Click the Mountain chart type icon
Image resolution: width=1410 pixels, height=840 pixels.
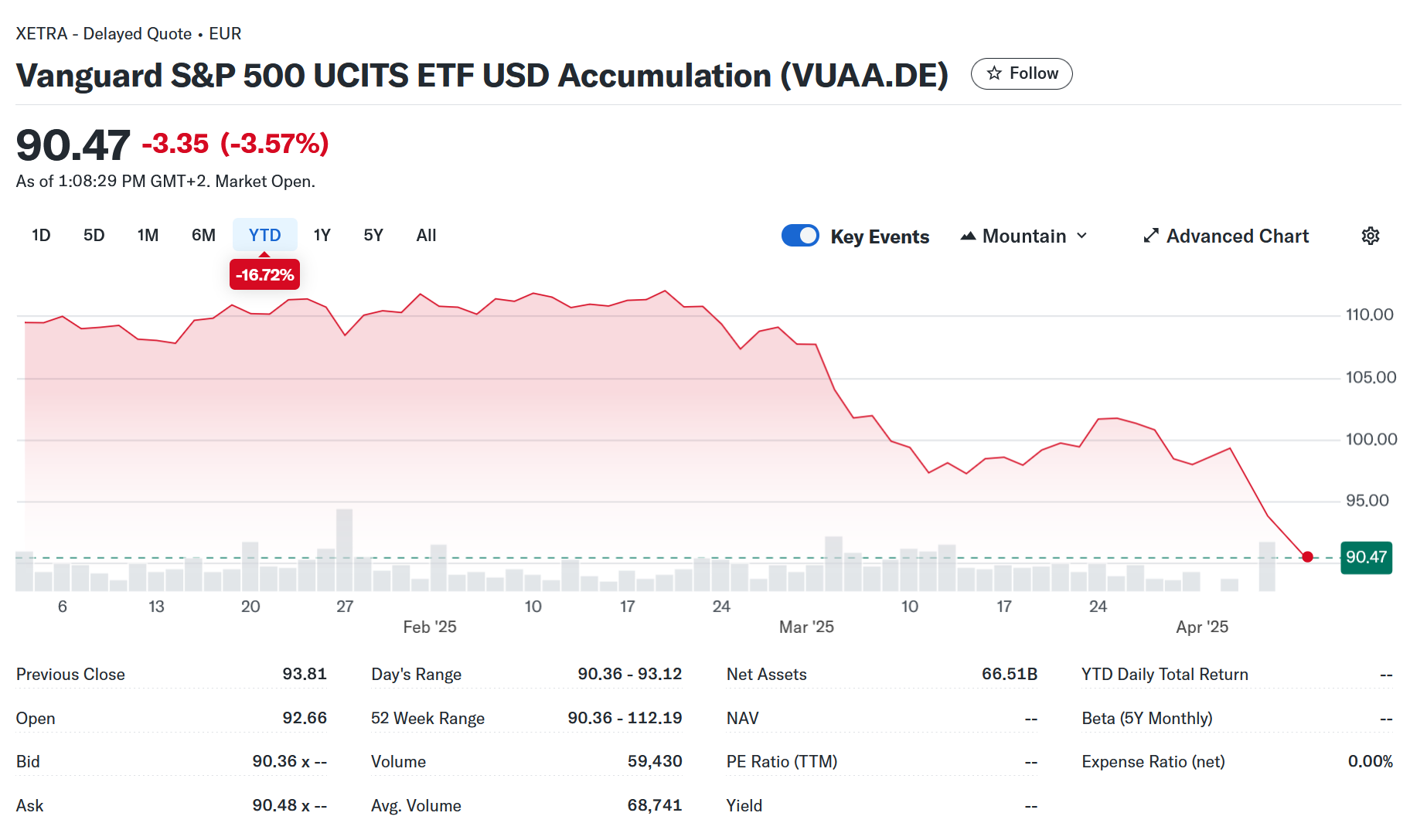click(968, 236)
